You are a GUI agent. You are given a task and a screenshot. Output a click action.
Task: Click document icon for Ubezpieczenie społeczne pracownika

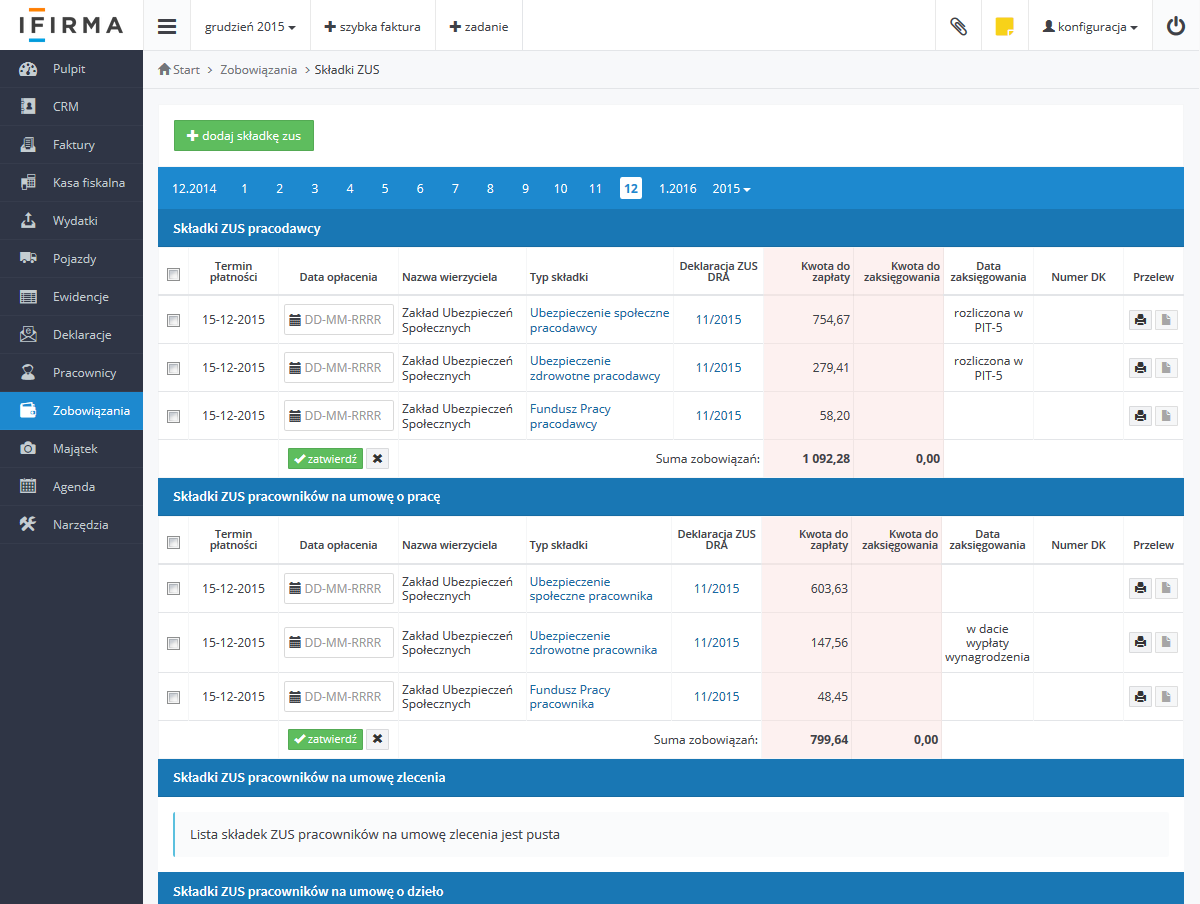click(x=1166, y=589)
